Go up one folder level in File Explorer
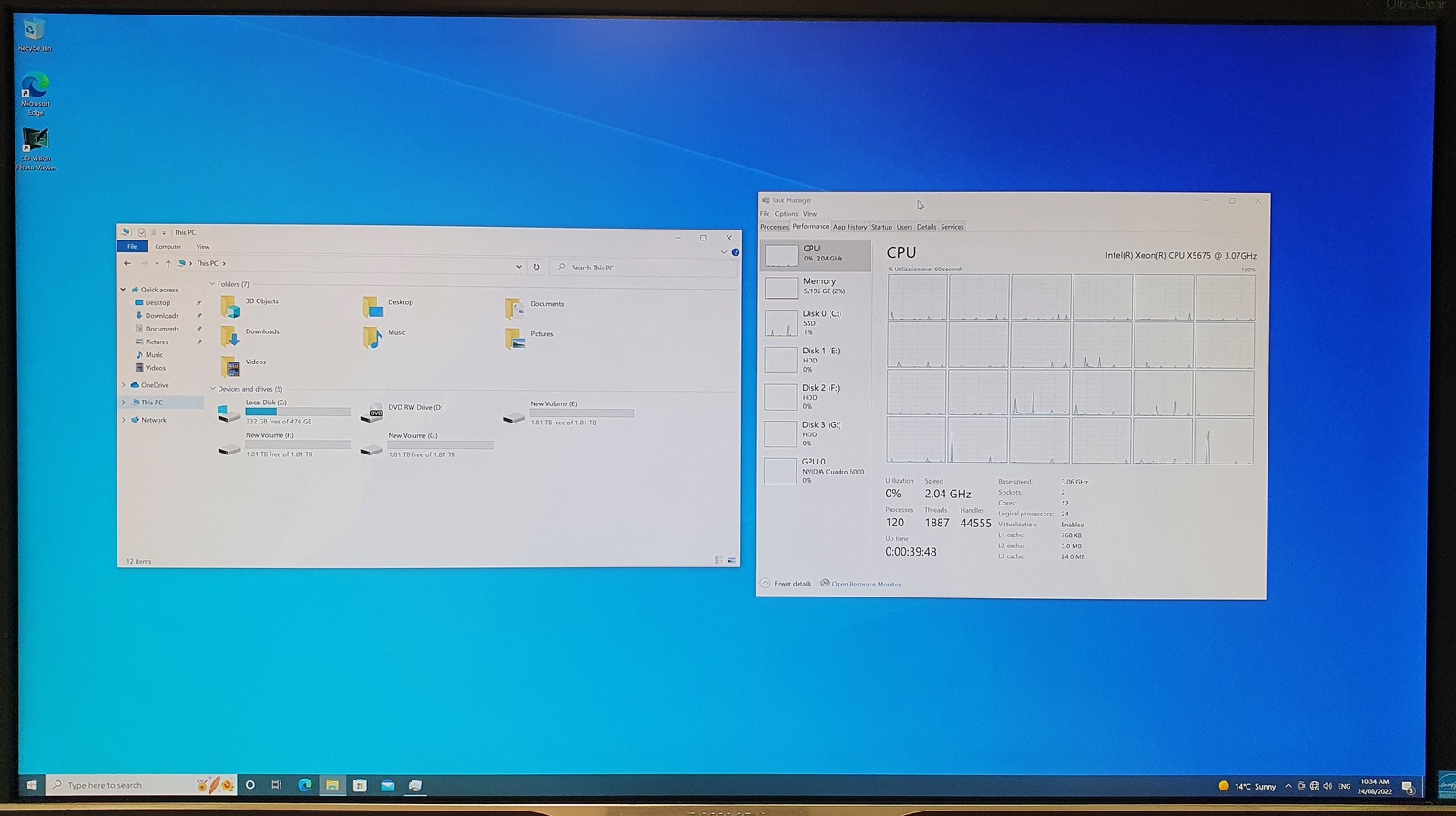Image resolution: width=1456 pixels, height=816 pixels. point(168,263)
